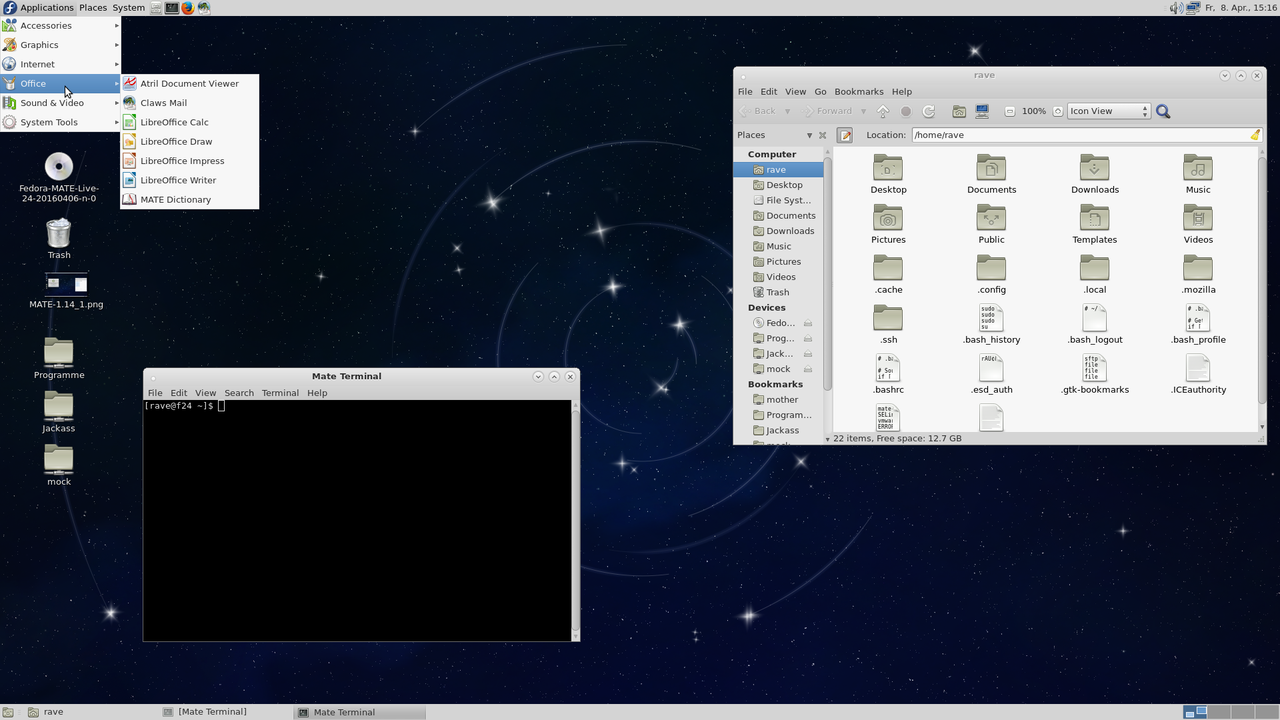The width and height of the screenshot is (1280, 720).
Task: Open Bookmarks menu in file manager
Action: click(858, 92)
